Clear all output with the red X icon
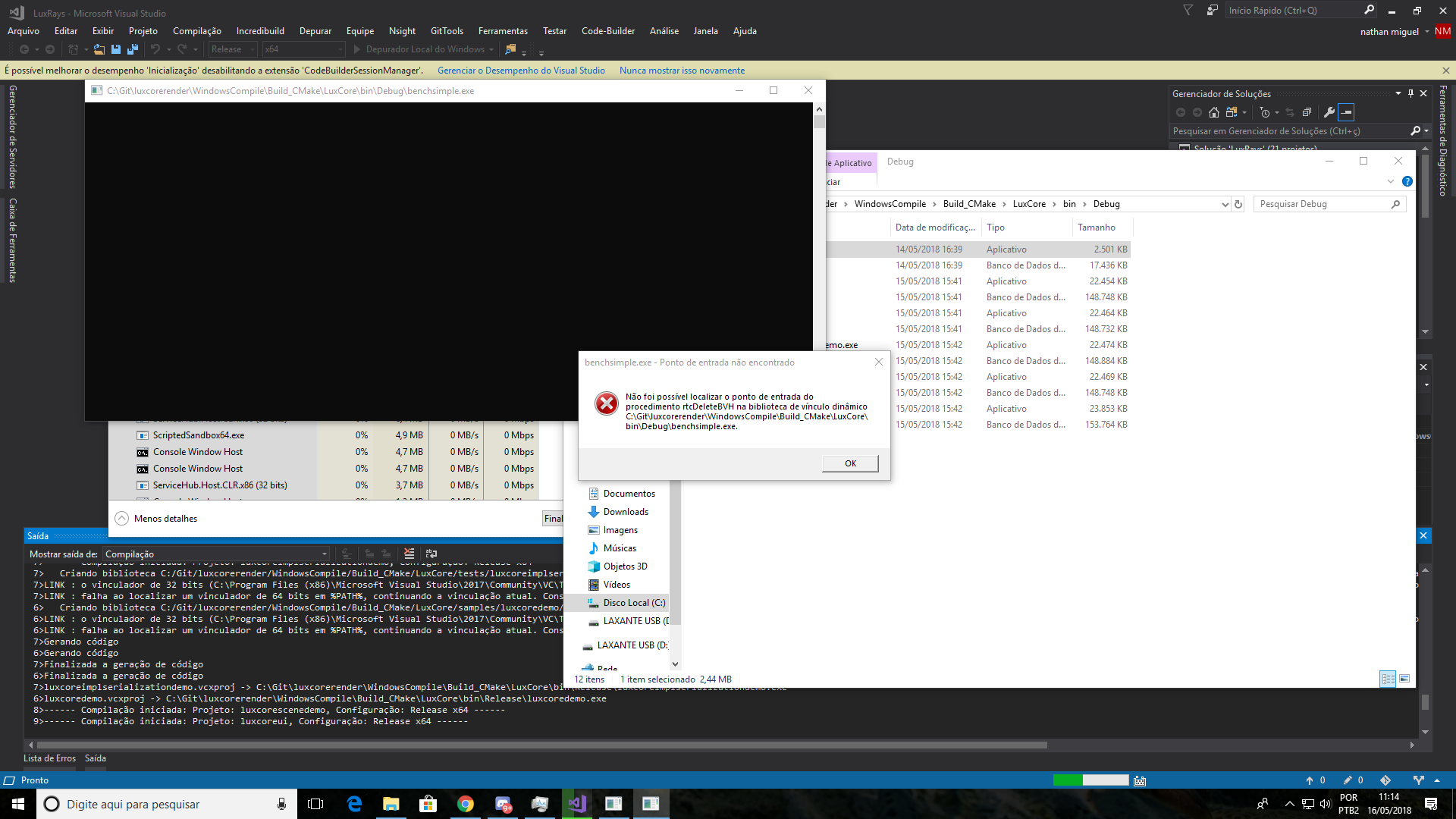 [408, 554]
